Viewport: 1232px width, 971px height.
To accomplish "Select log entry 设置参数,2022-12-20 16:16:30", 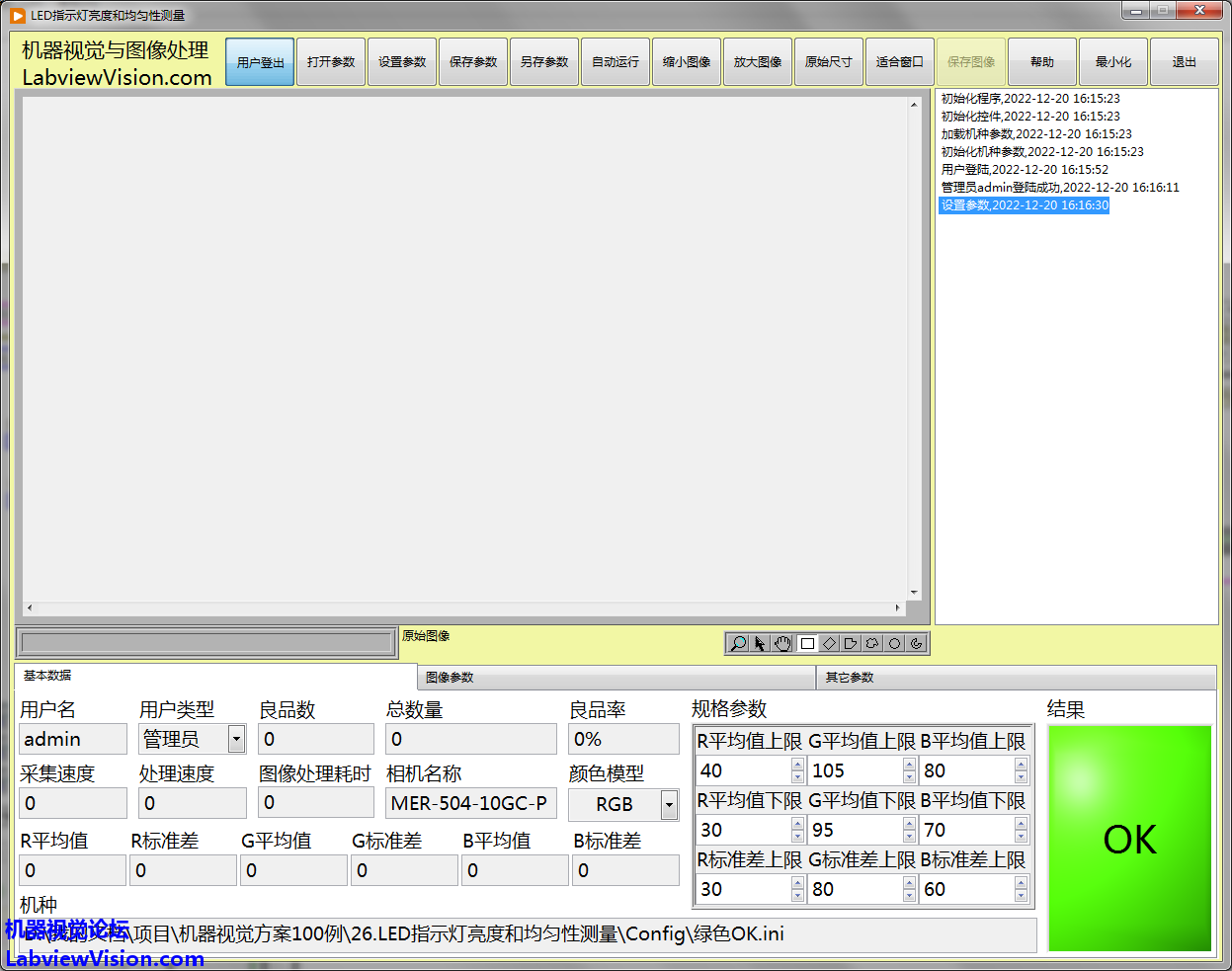I will [x=1025, y=205].
